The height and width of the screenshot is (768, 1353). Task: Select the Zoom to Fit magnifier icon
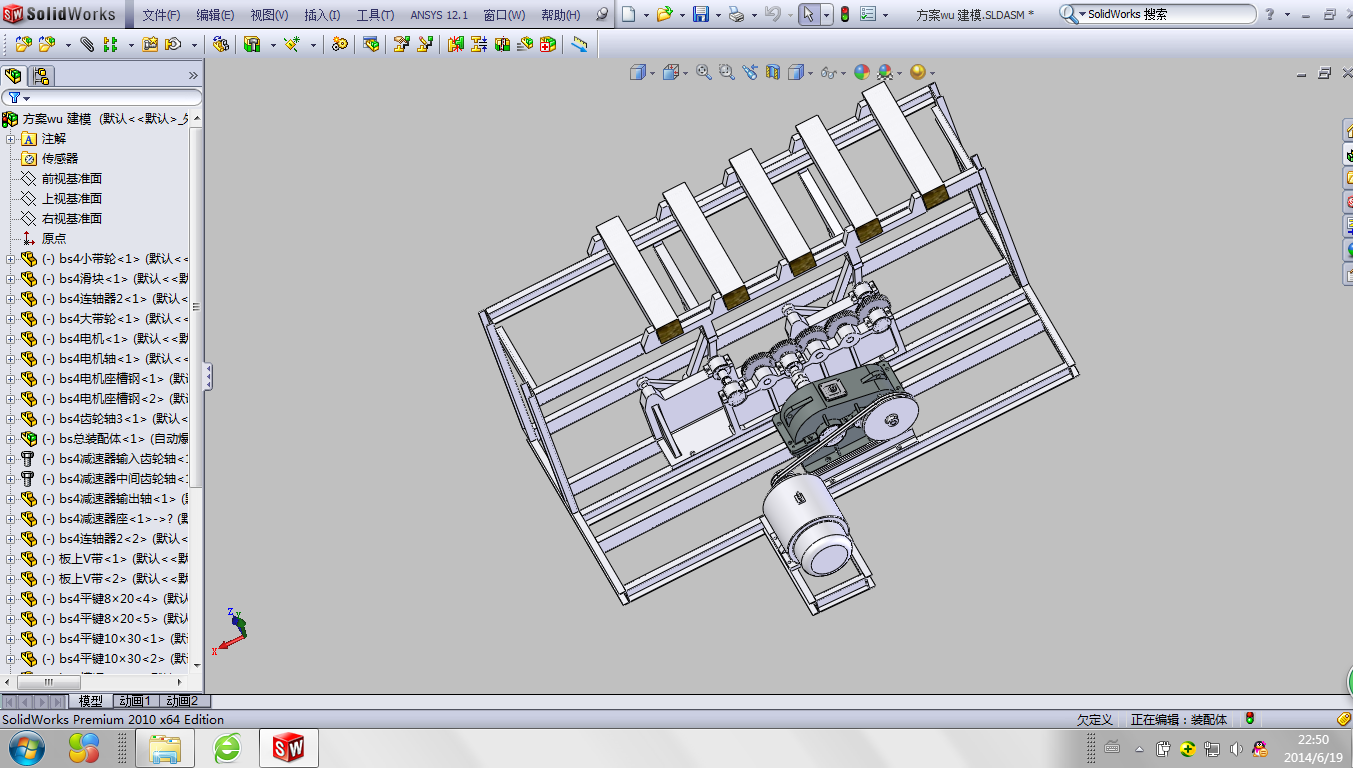coord(704,72)
